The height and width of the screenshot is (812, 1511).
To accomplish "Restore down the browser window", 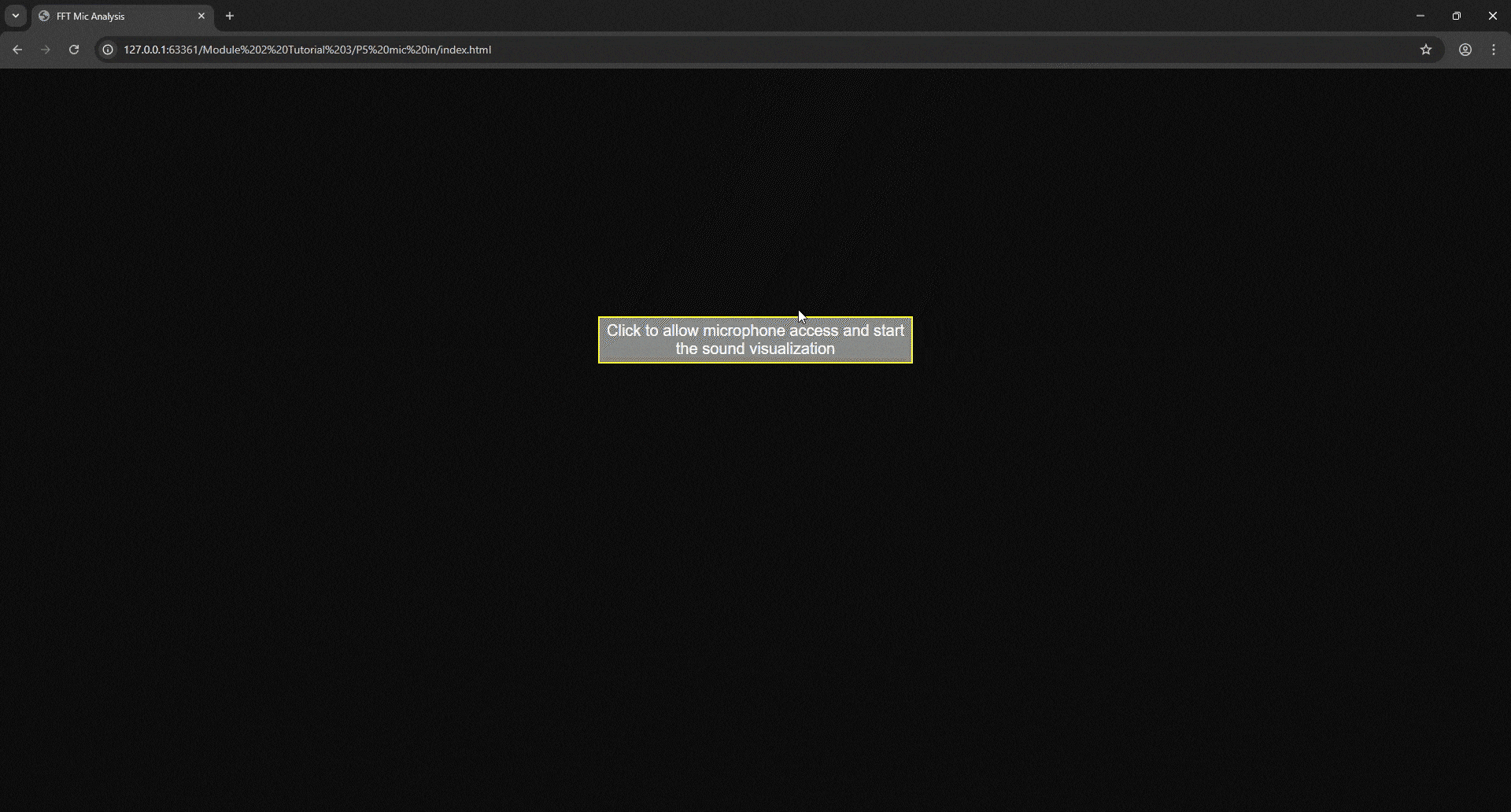I will click(1457, 16).
